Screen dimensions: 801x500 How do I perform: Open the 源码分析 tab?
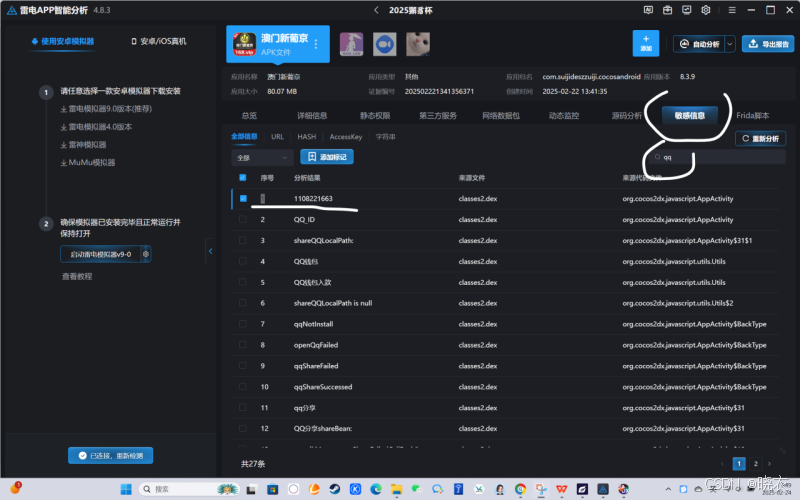tap(627, 115)
